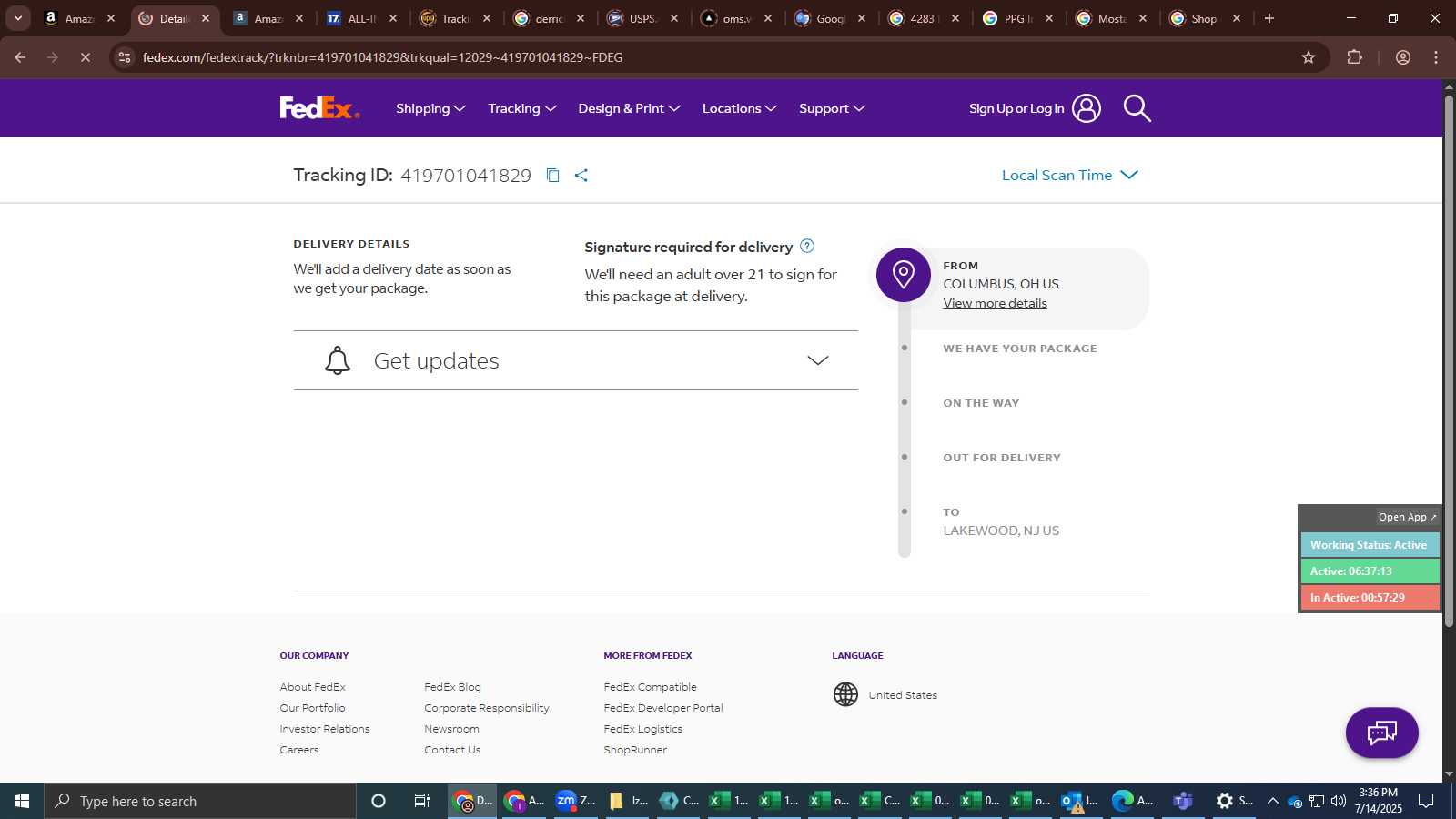Expand Design & Print menu
This screenshot has width=1456, height=819.
629,108
